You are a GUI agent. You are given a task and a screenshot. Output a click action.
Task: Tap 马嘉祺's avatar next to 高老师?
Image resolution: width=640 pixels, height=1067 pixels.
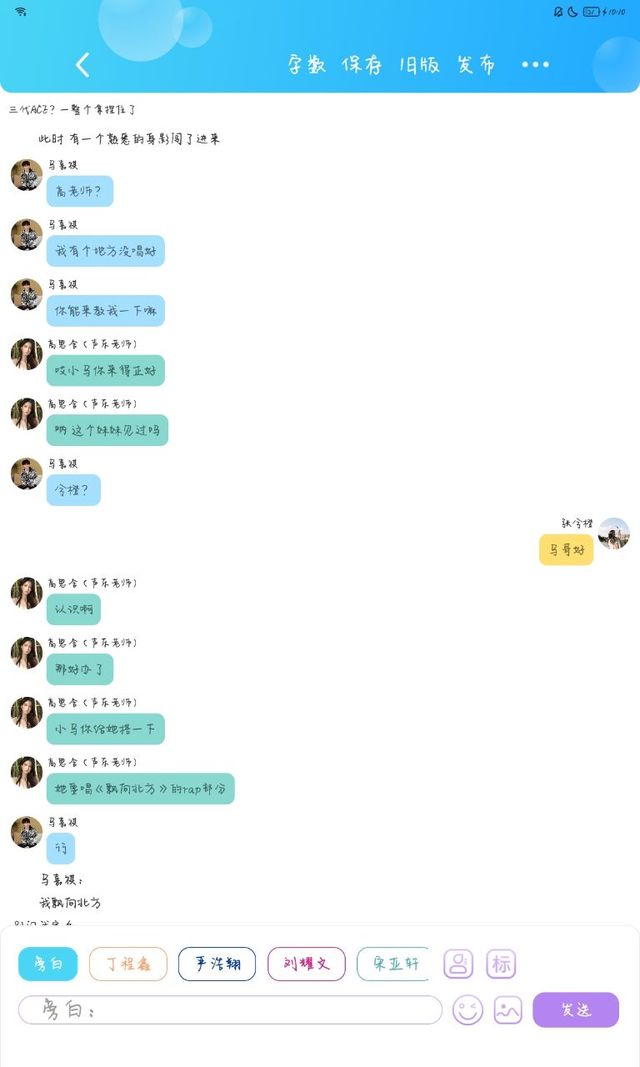coord(27,175)
